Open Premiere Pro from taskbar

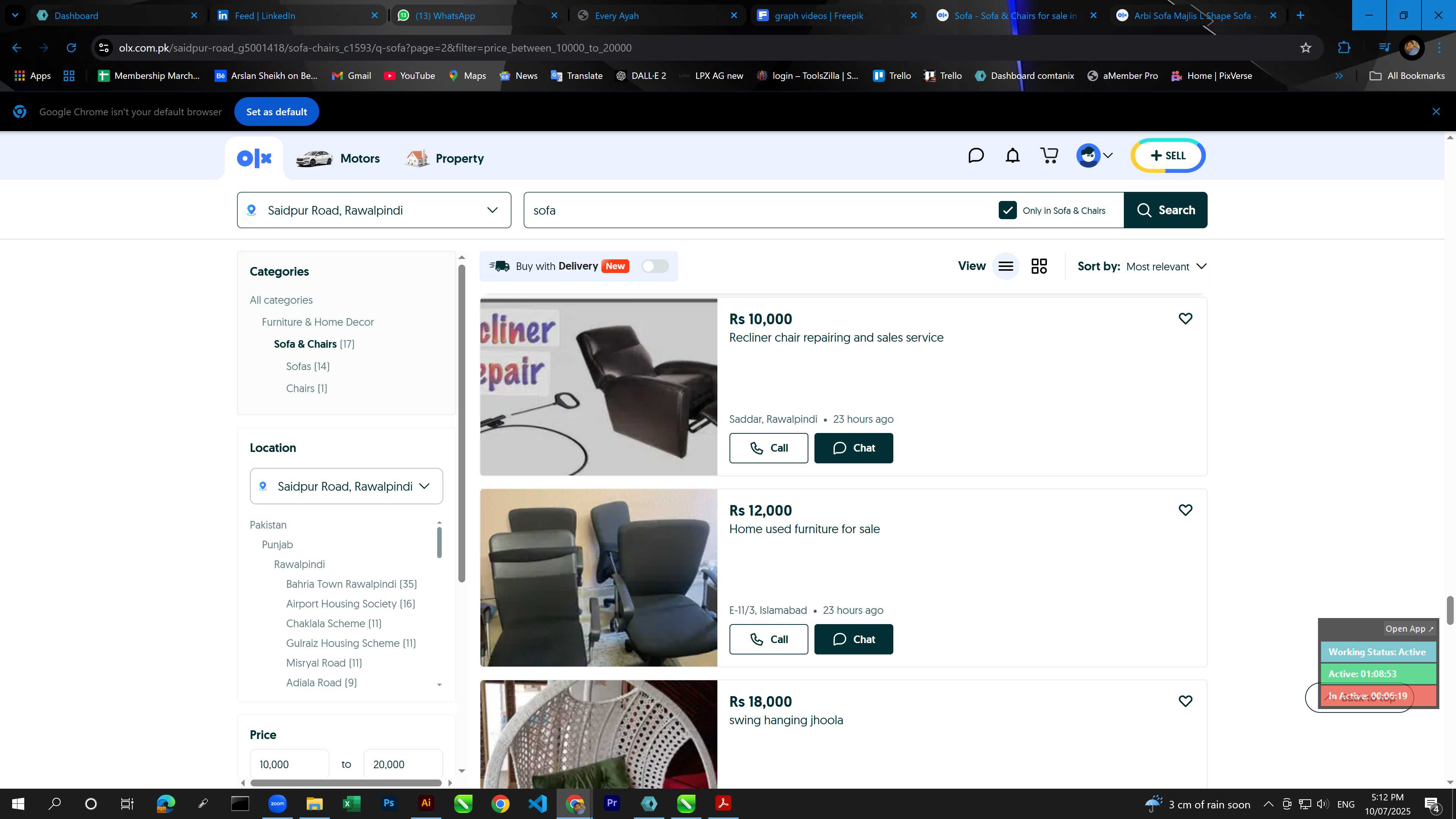tap(612, 803)
